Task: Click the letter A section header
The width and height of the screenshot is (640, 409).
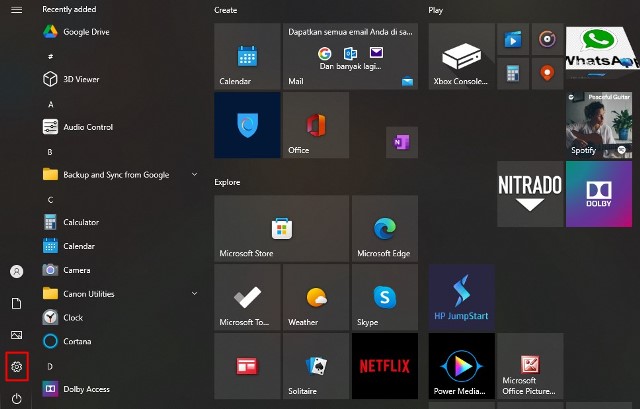Action: point(51,104)
